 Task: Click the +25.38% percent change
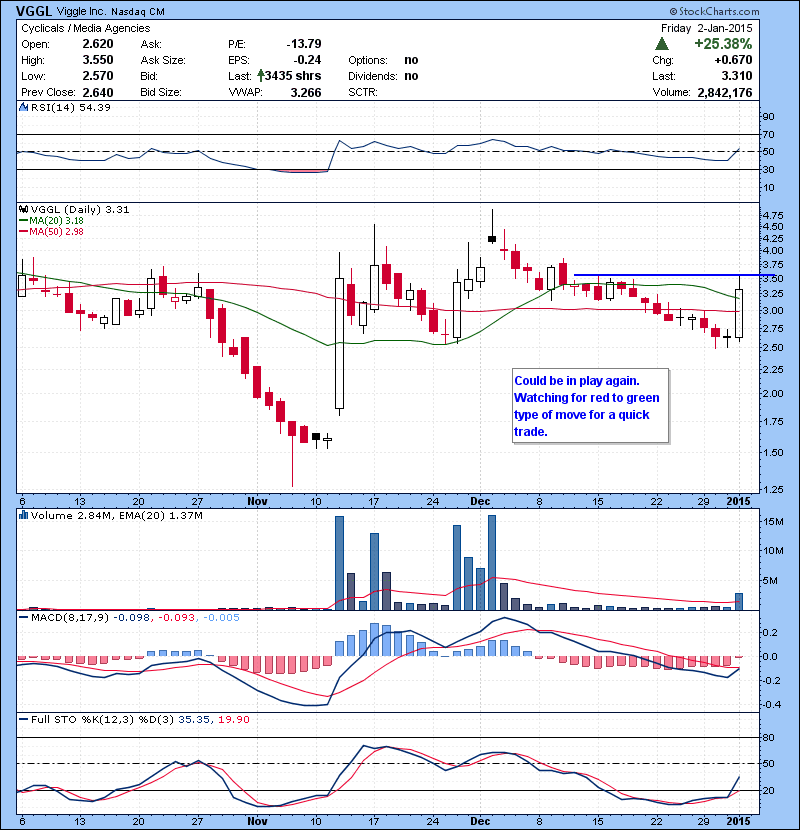pyautogui.click(x=723, y=44)
